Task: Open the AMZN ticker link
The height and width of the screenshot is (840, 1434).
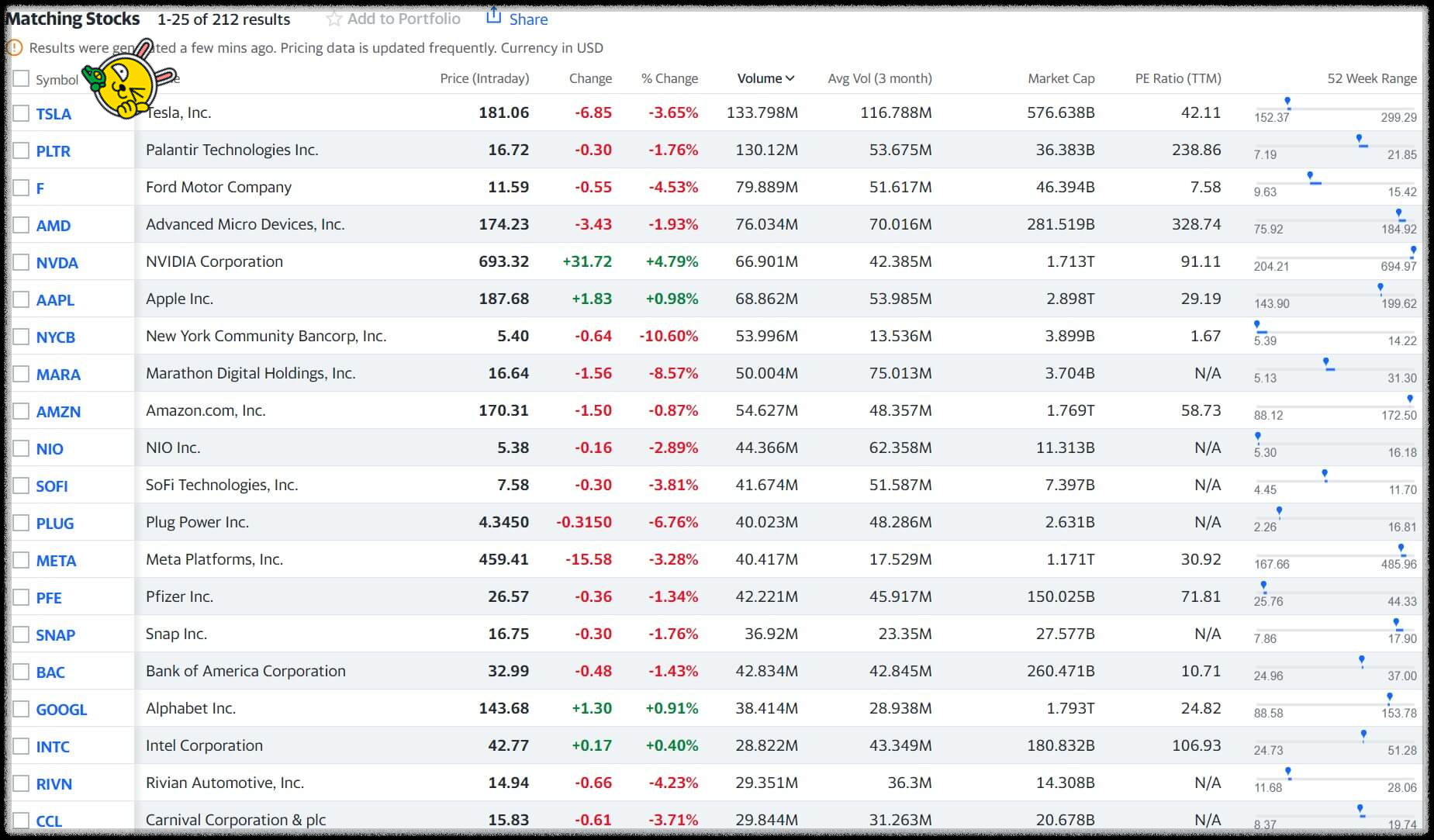Action: click(x=58, y=412)
